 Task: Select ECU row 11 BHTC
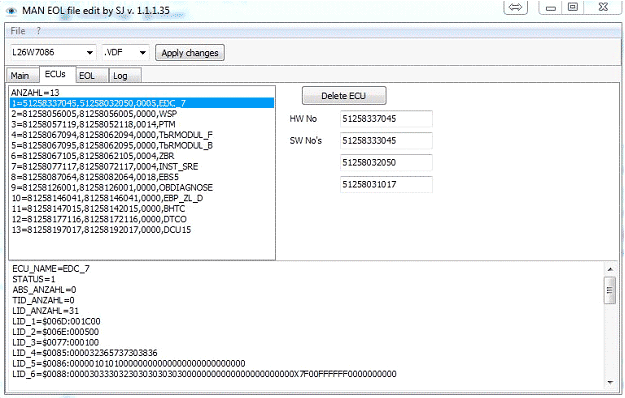[x=142, y=209]
